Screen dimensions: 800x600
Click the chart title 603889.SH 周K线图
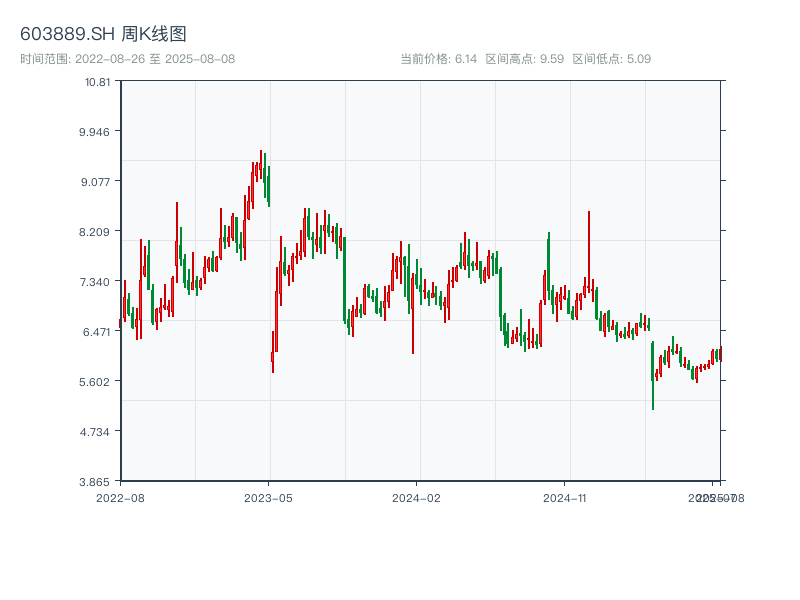tap(103, 34)
